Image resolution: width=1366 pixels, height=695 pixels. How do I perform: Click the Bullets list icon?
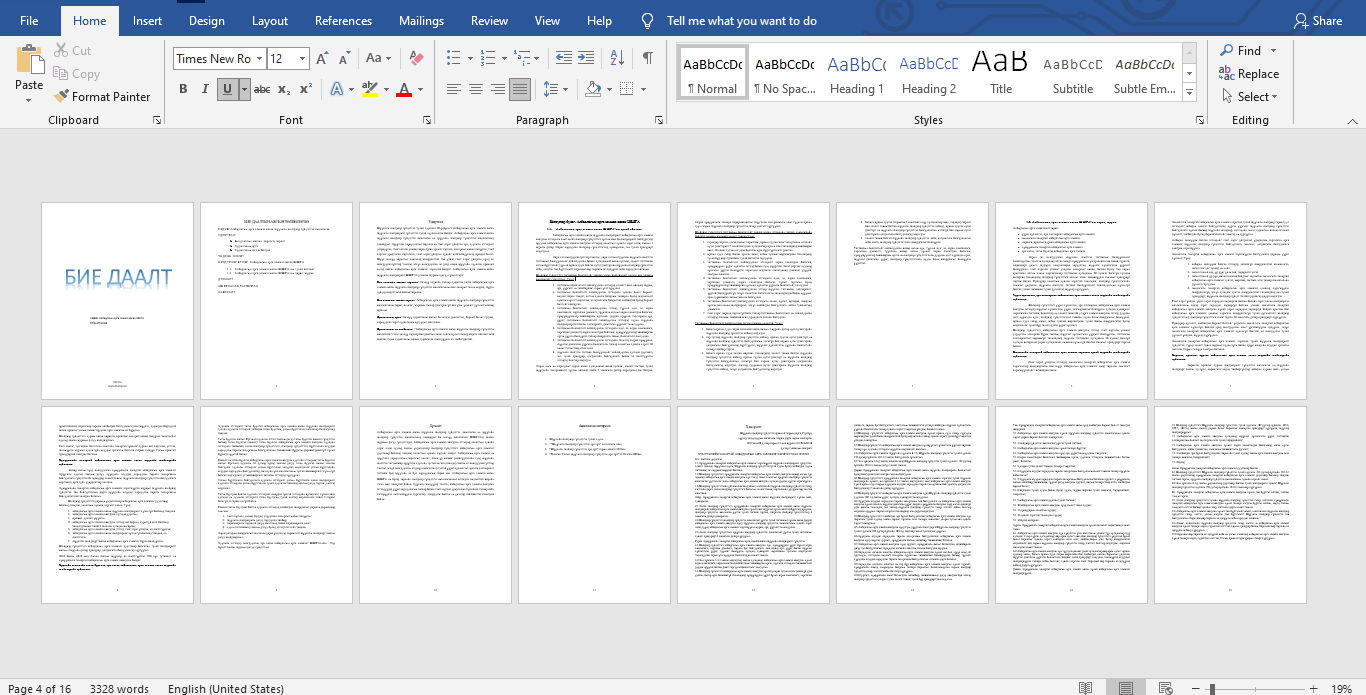[454, 59]
